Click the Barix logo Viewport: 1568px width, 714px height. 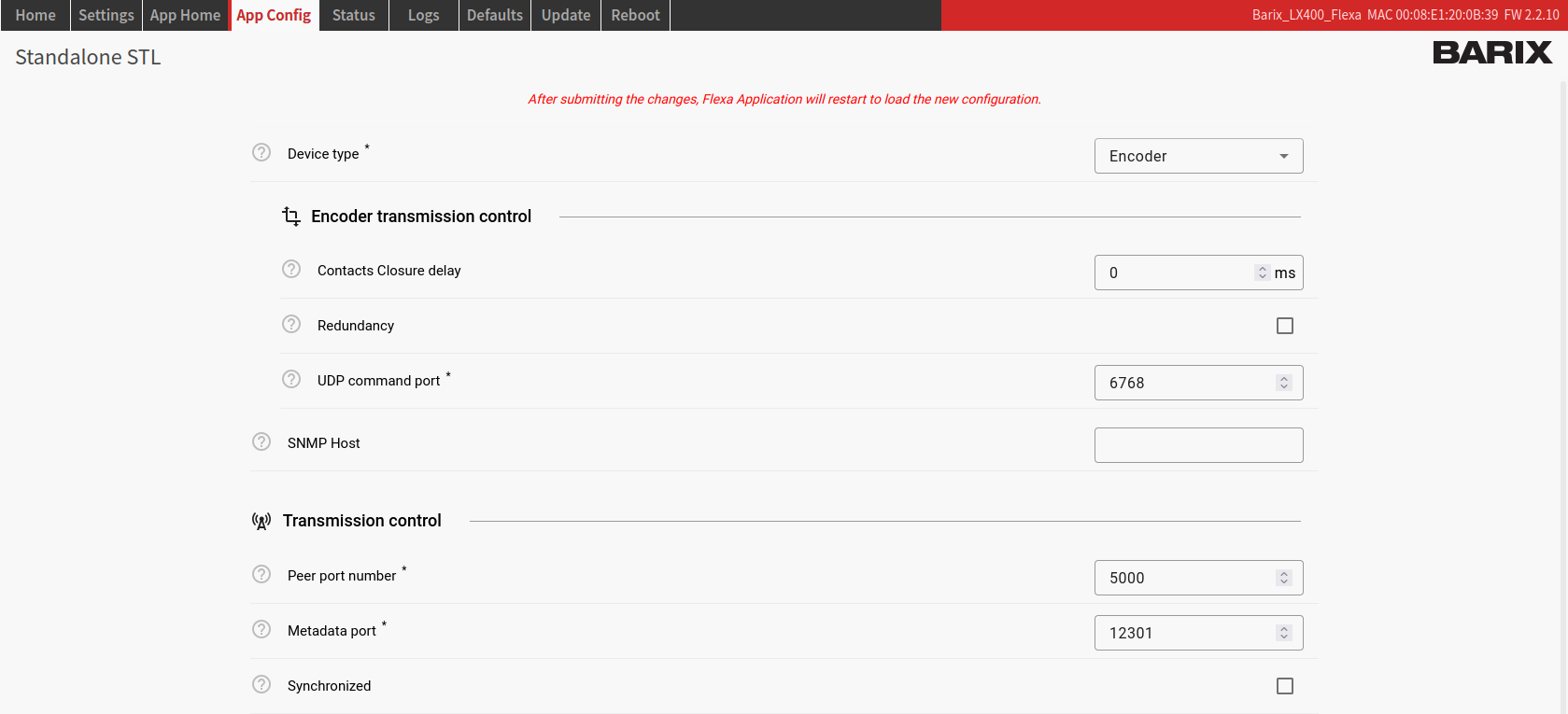(1491, 52)
